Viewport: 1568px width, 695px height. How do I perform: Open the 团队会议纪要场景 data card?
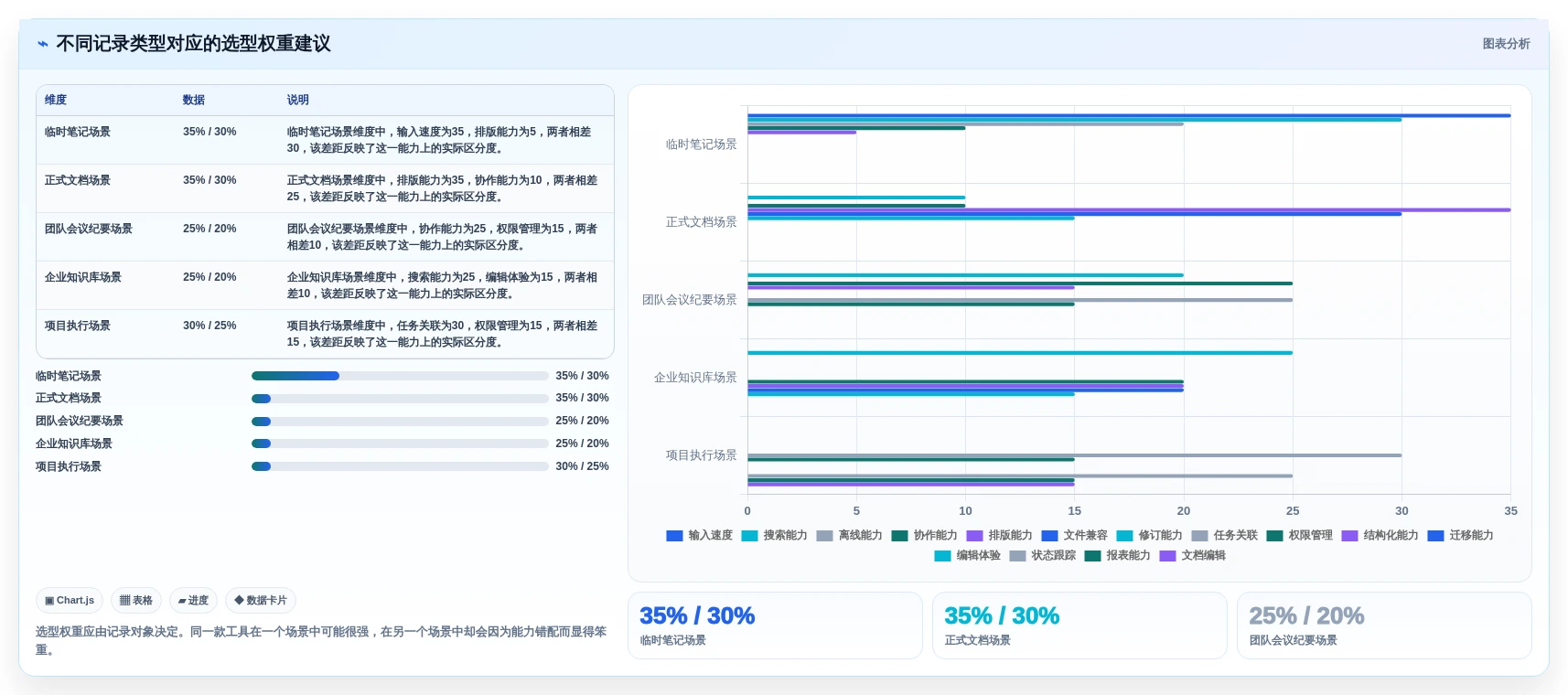point(1384,625)
